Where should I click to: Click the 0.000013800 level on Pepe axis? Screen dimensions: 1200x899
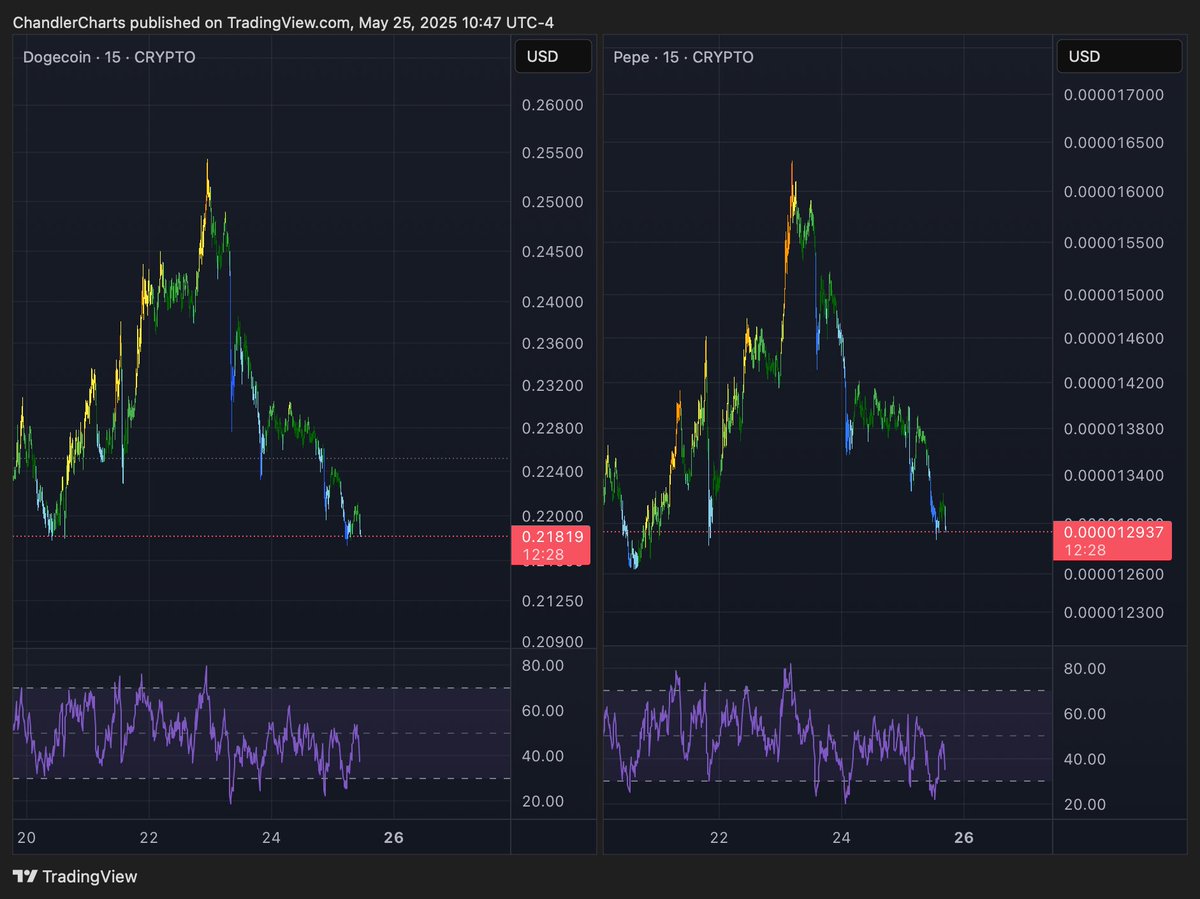tap(1113, 428)
